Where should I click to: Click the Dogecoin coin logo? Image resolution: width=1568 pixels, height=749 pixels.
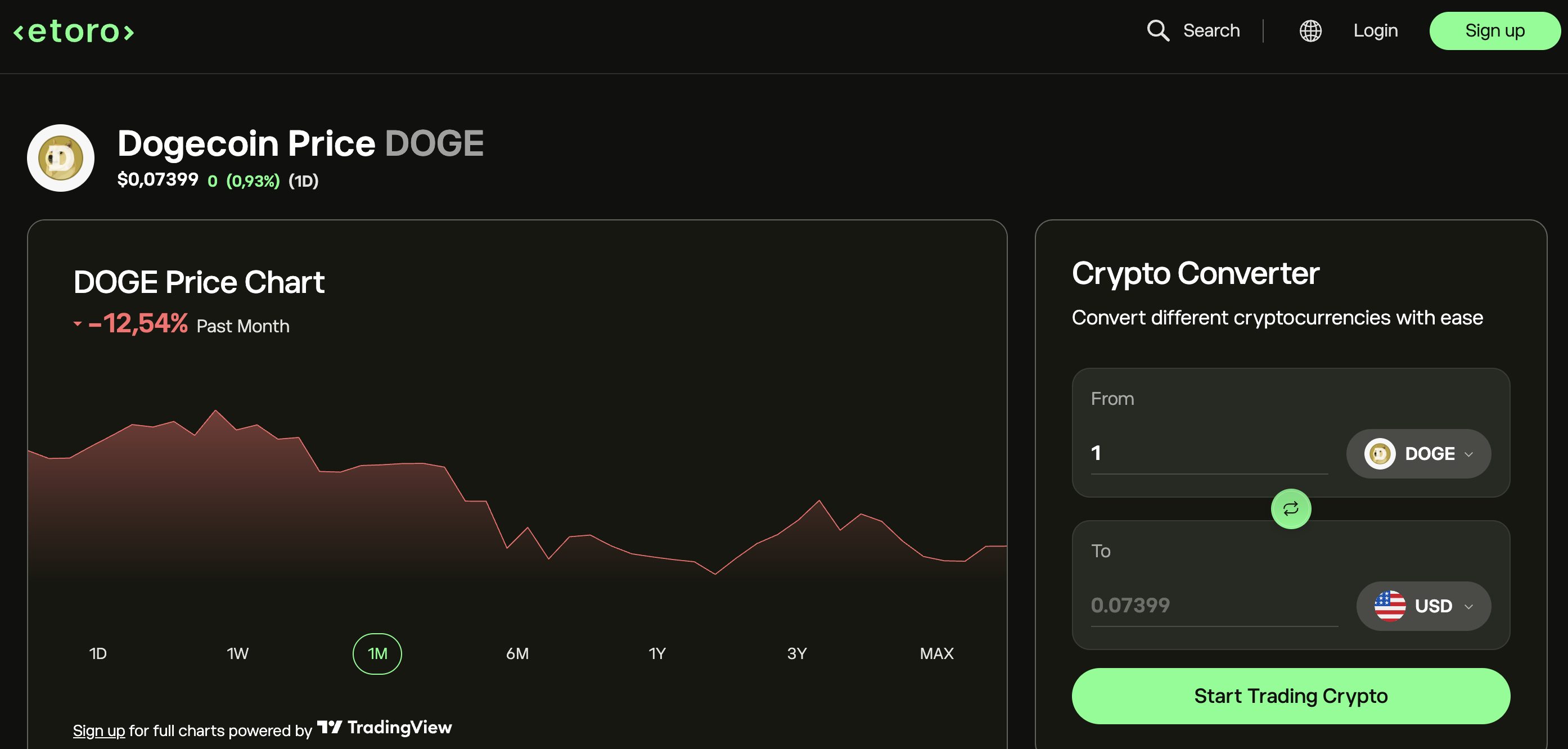[61, 158]
